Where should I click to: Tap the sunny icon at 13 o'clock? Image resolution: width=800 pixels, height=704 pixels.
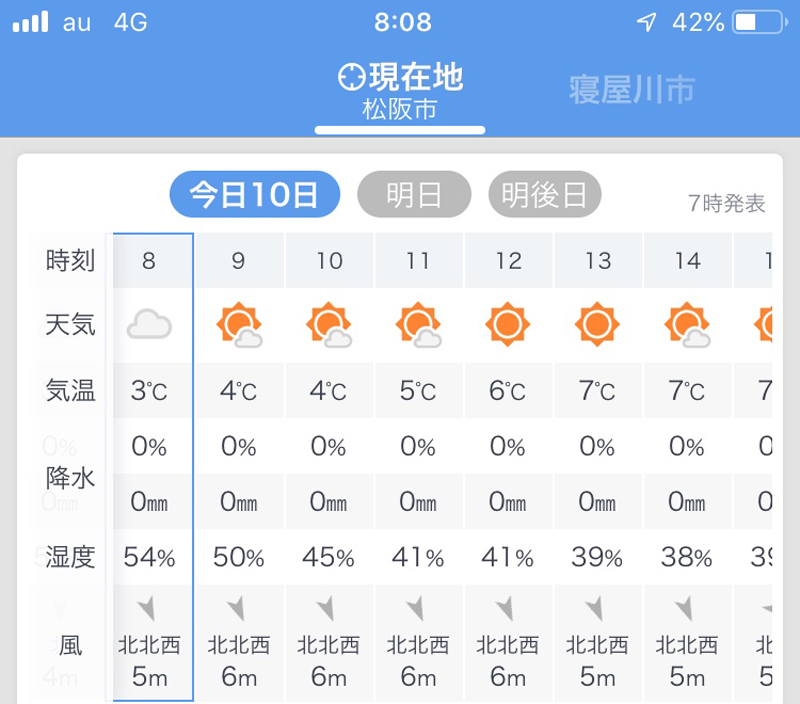tap(597, 324)
